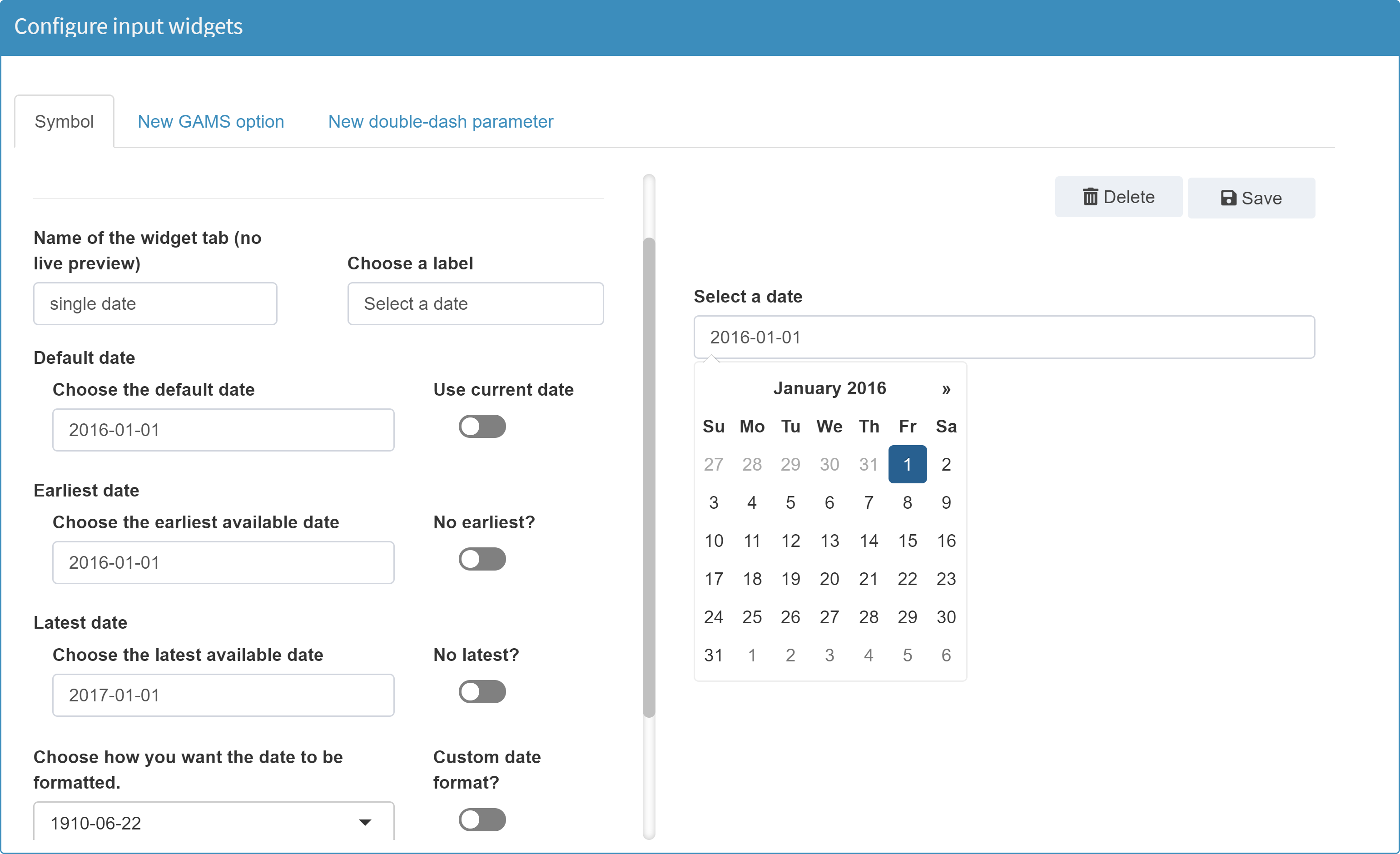This screenshot has height=854, width=1400.
Task: Focus the Choose a label input field
Action: click(475, 303)
